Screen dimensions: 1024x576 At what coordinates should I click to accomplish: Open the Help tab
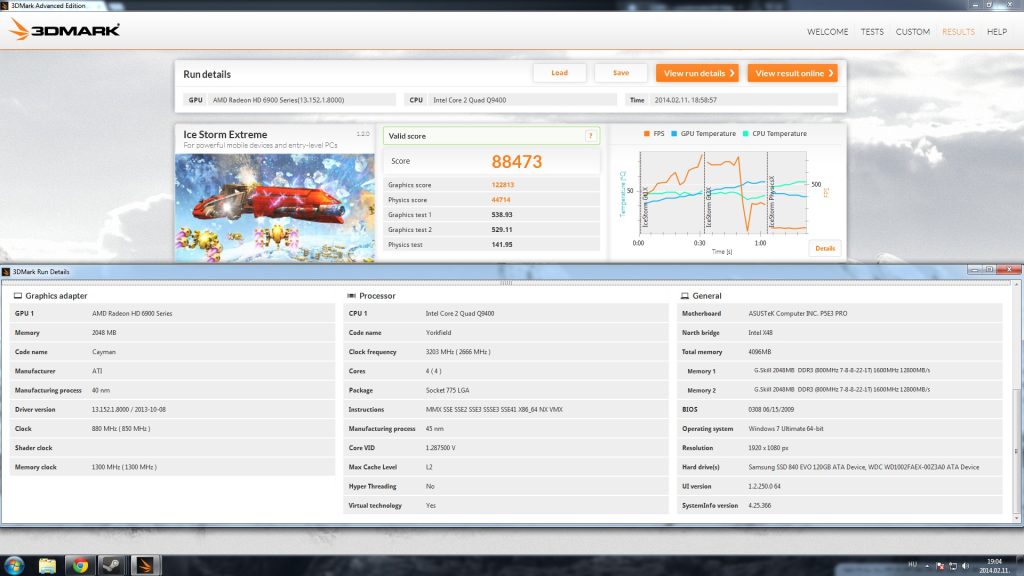(997, 31)
